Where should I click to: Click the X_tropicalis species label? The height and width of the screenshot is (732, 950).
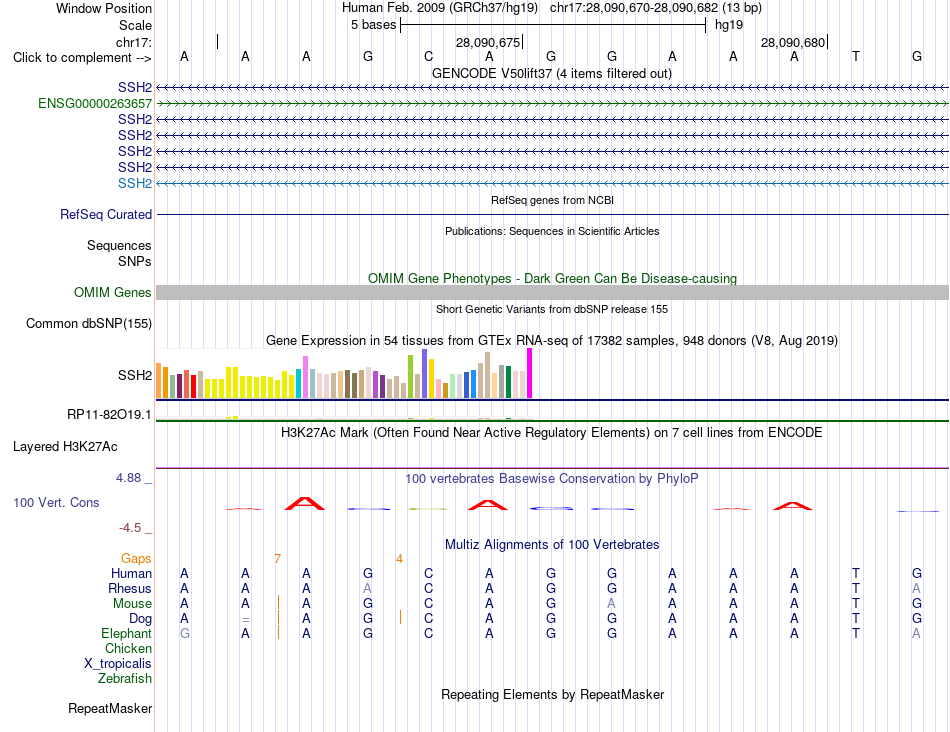click(118, 664)
